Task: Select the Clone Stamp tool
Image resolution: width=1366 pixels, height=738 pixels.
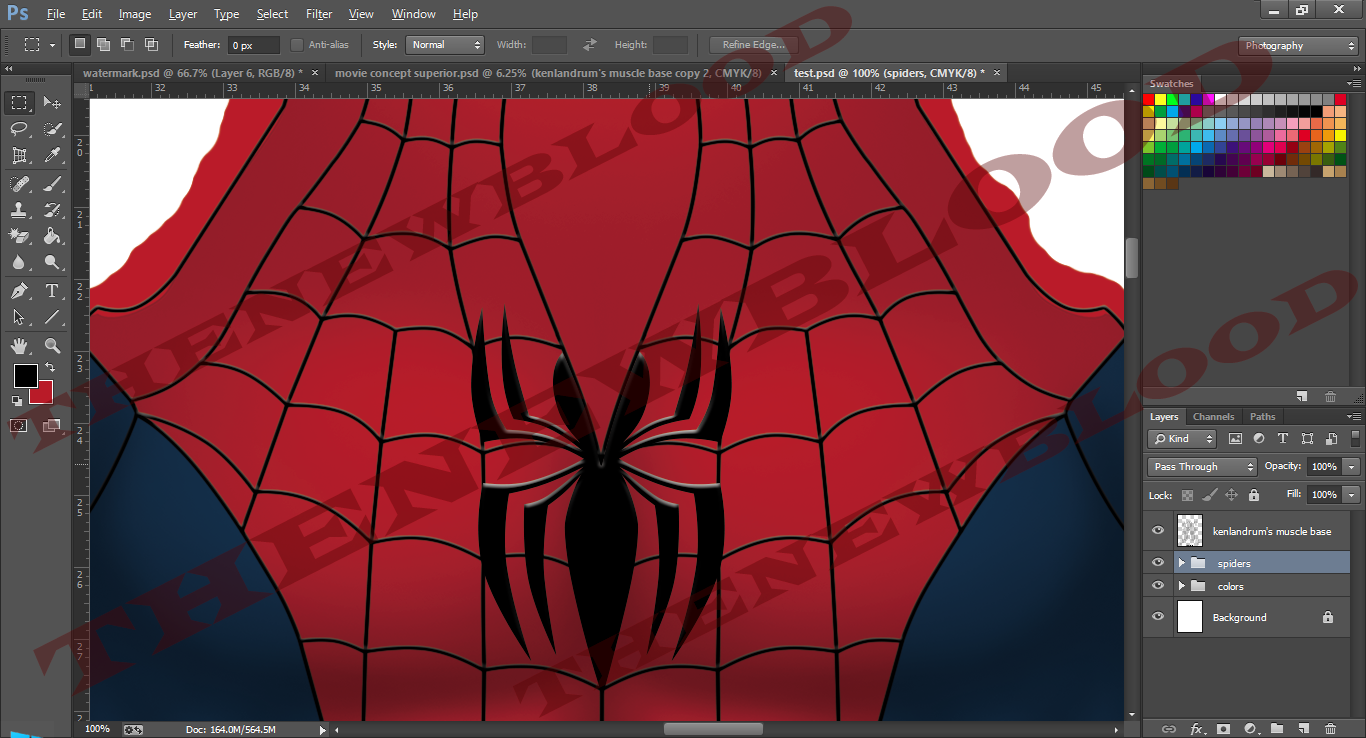Action: (19, 210)
